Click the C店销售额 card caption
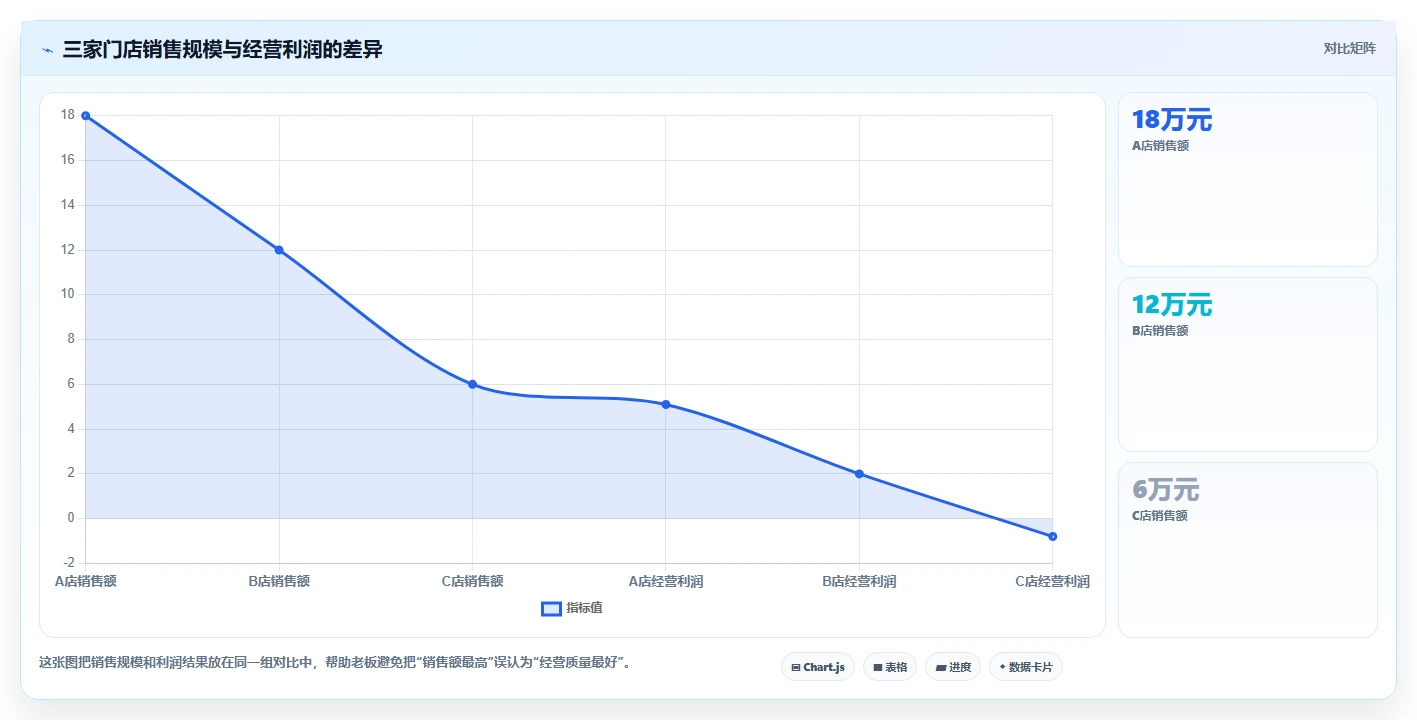1417x720 pixels. 1160,516
